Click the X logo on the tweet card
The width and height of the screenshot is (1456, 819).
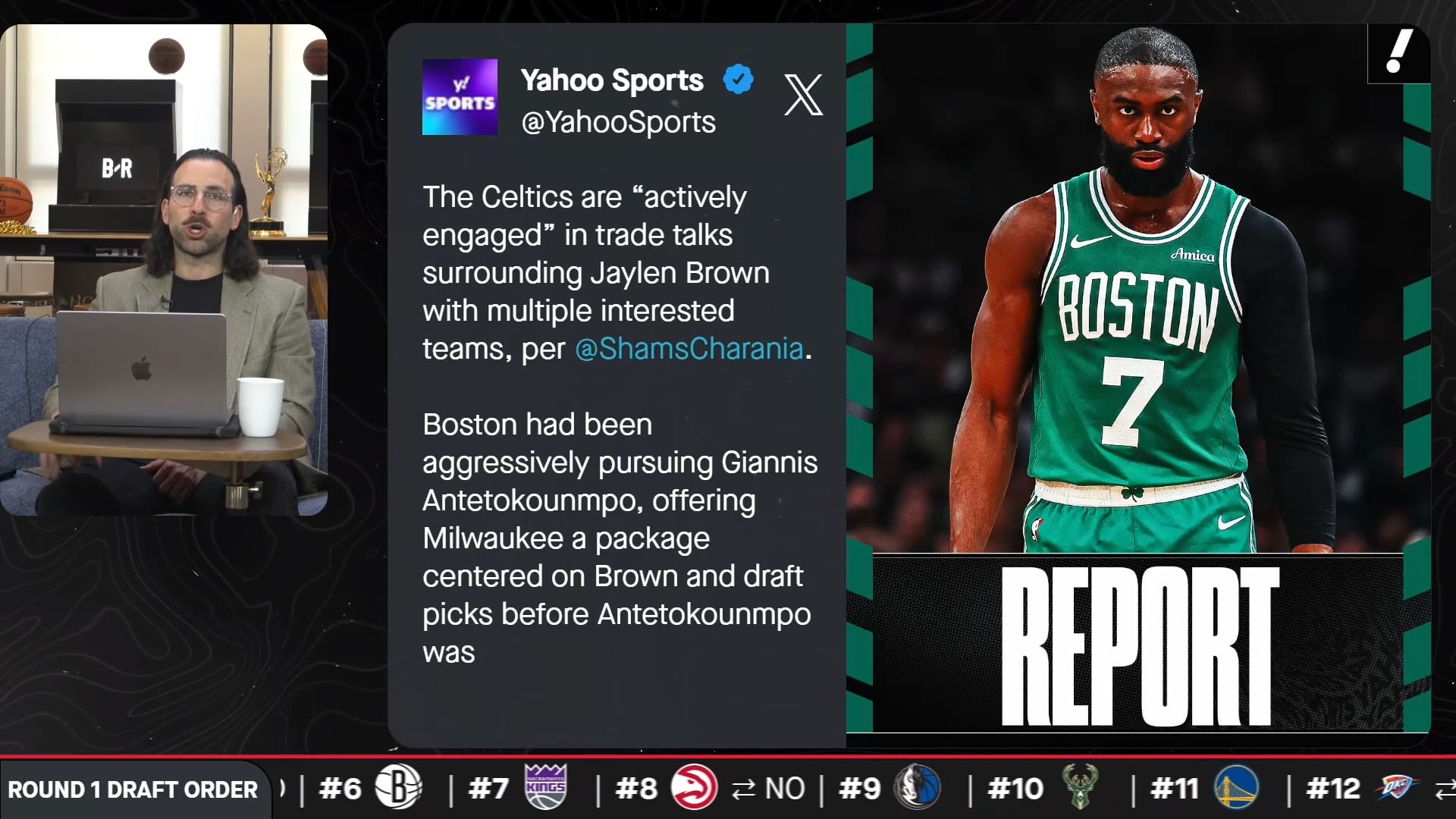pyautogui.click(x=803, y=95)
